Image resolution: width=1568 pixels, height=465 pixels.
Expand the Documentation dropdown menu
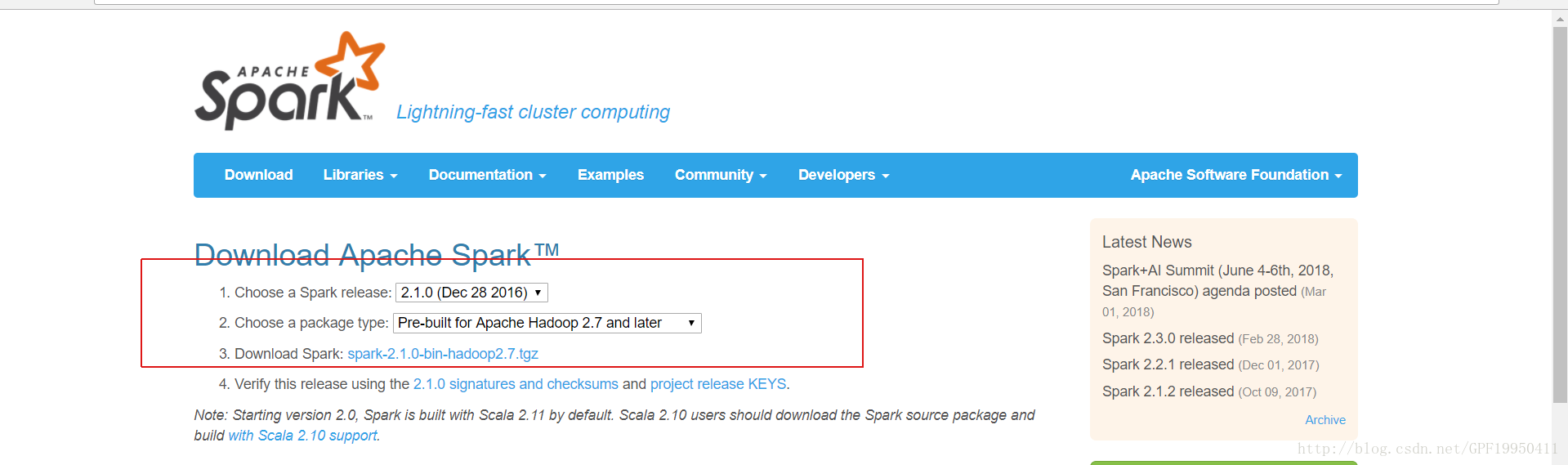pyautogui.click(x=487, y=175)
